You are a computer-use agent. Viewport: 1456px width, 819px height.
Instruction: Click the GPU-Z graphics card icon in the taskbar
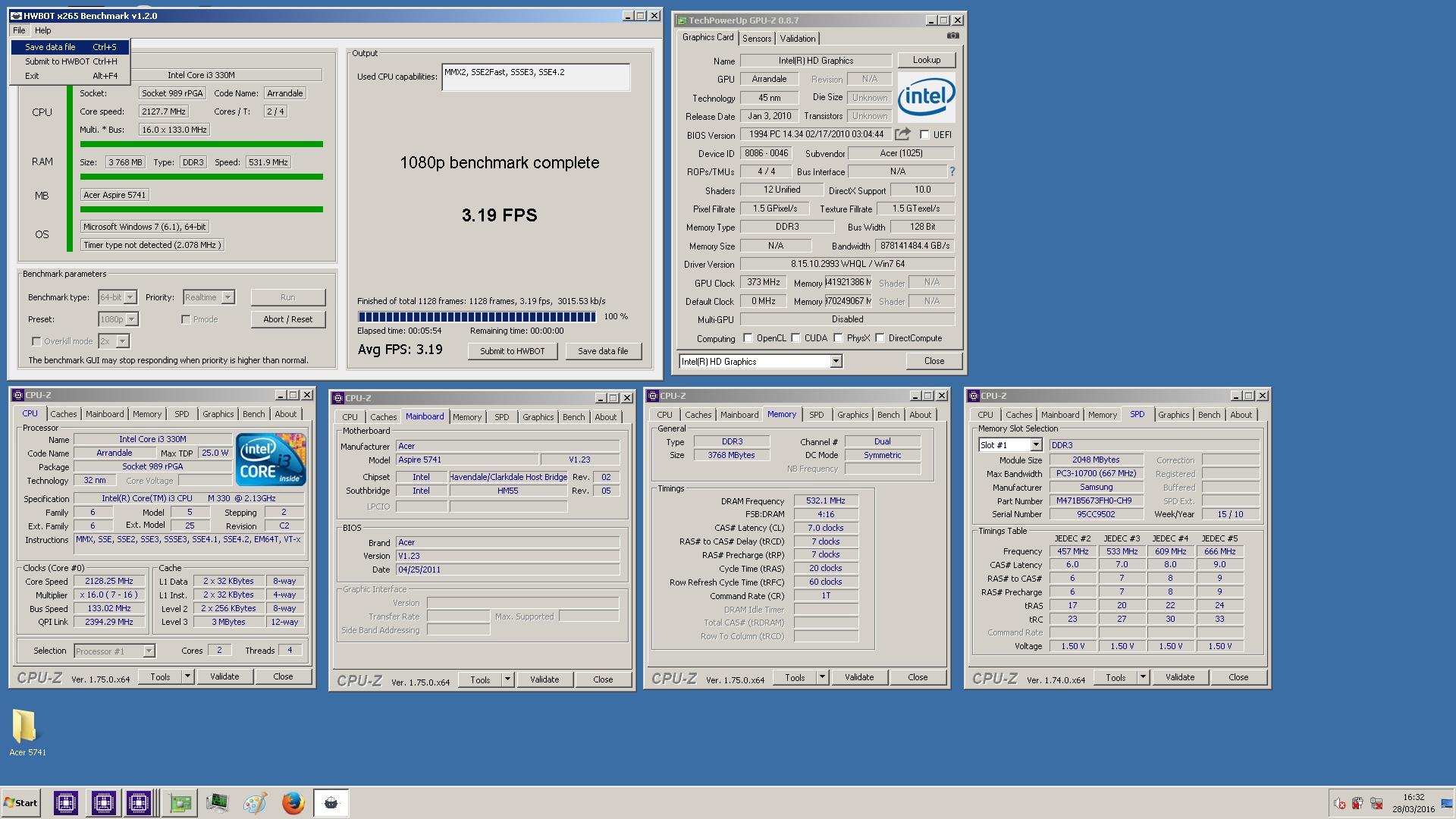coord(180,803)
